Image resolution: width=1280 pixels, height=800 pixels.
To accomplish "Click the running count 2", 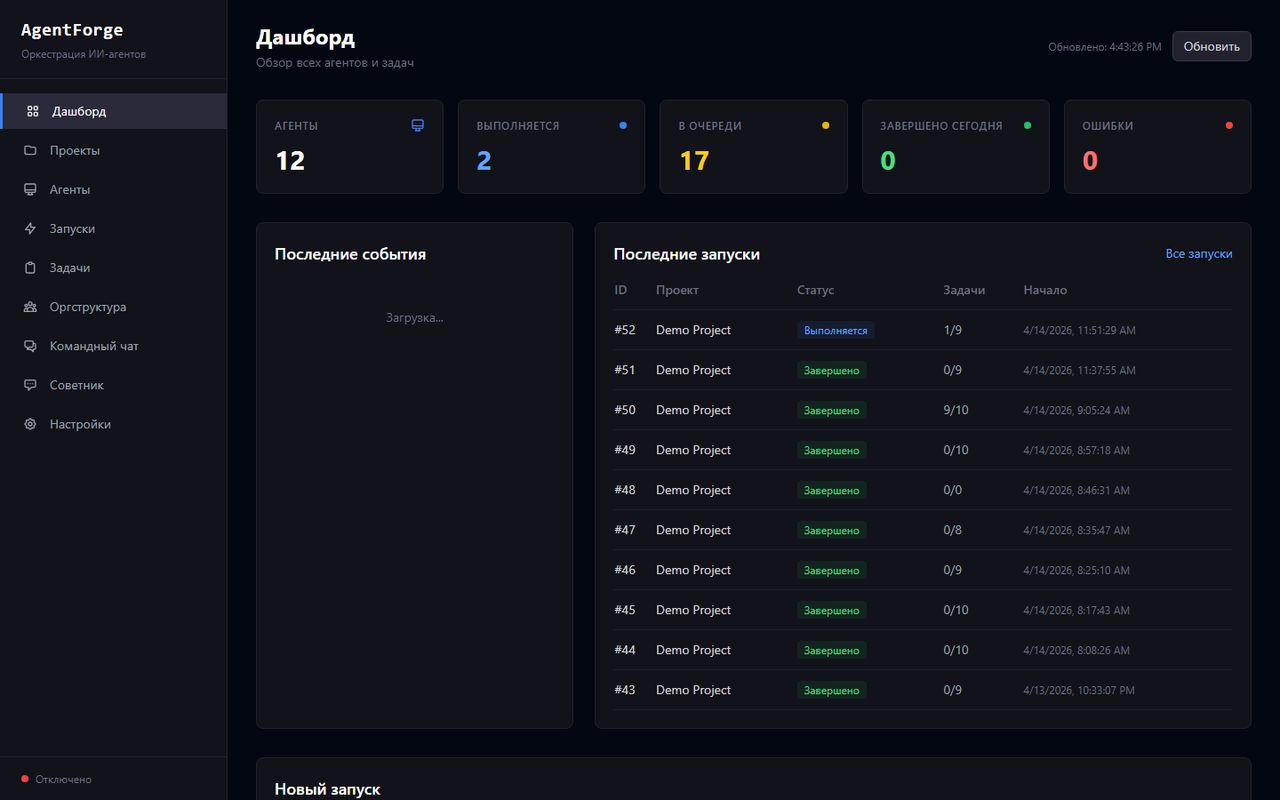I will (484, 160).
